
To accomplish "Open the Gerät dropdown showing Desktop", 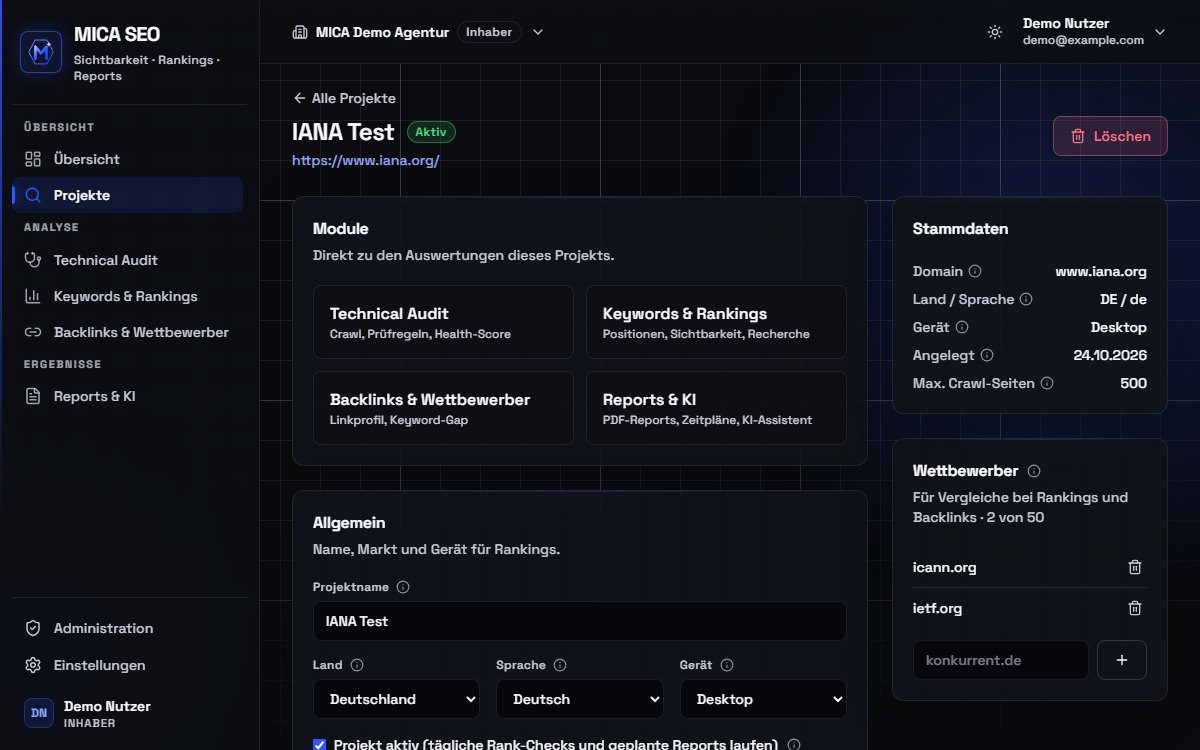I will tap(764, 699).
